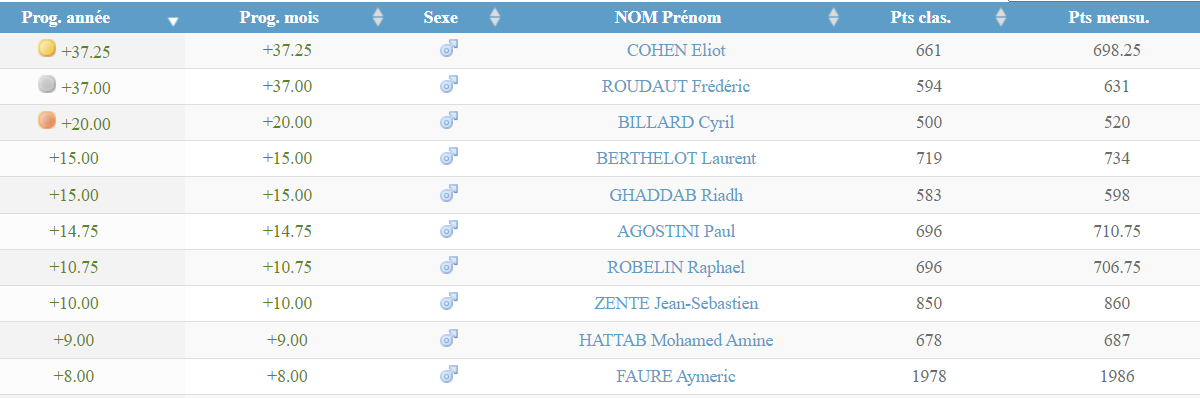Sort using the Pts clas. column arrows
This screenshot has height=398, width=1200.
click(1001, 17)
